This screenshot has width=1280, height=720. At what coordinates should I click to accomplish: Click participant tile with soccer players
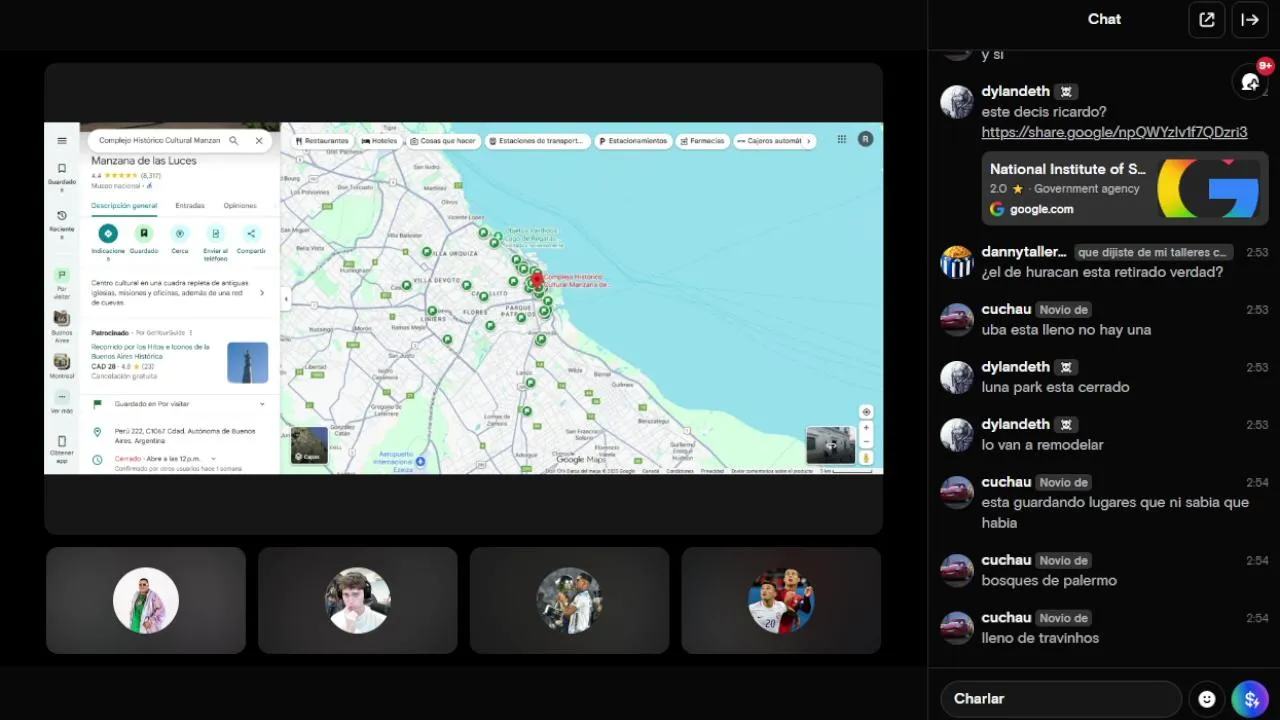pos(781,600)
